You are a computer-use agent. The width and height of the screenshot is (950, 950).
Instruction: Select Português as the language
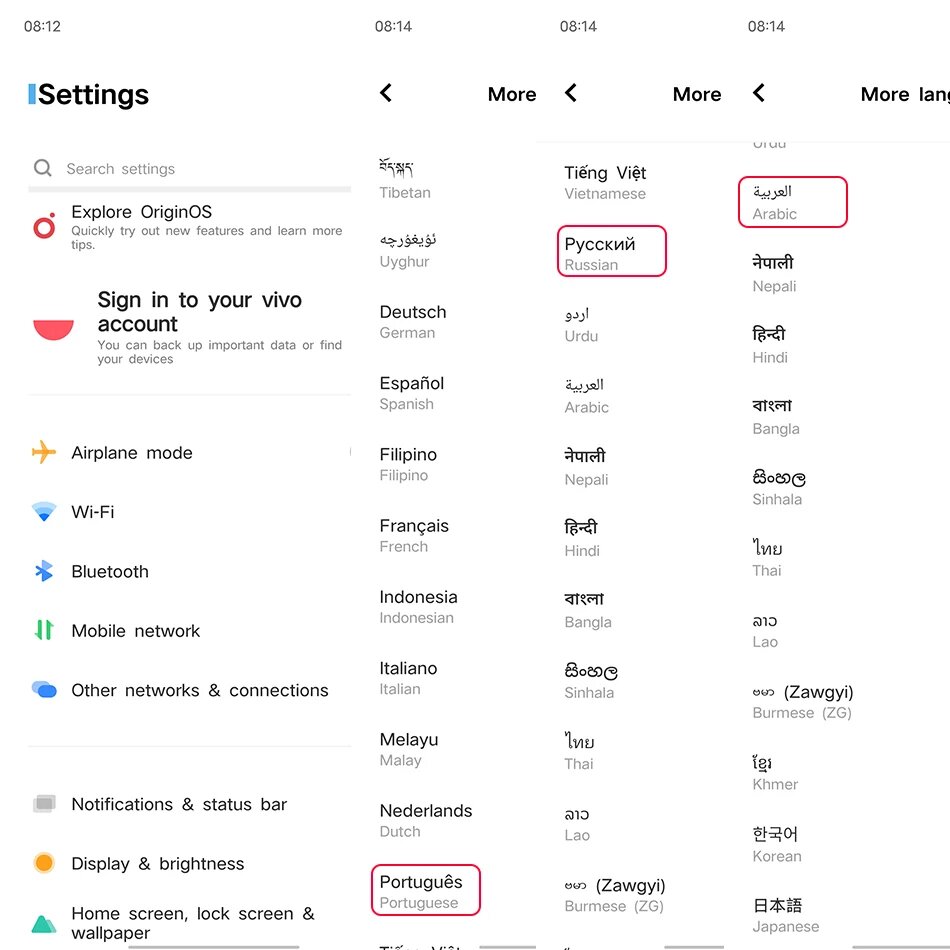pyautogui.click(x=425, y=891)
